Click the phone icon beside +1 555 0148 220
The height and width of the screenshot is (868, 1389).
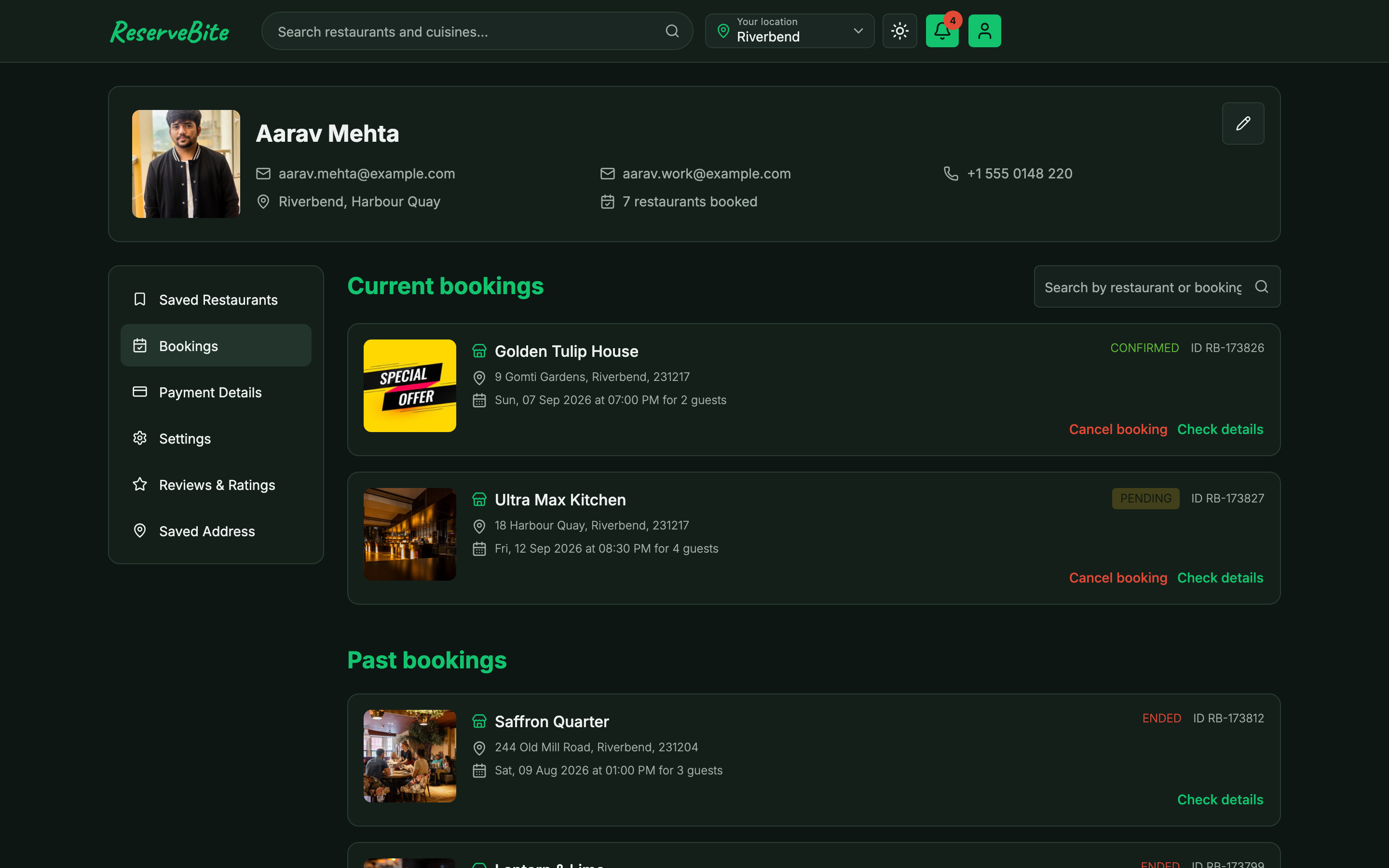[951, 174]
